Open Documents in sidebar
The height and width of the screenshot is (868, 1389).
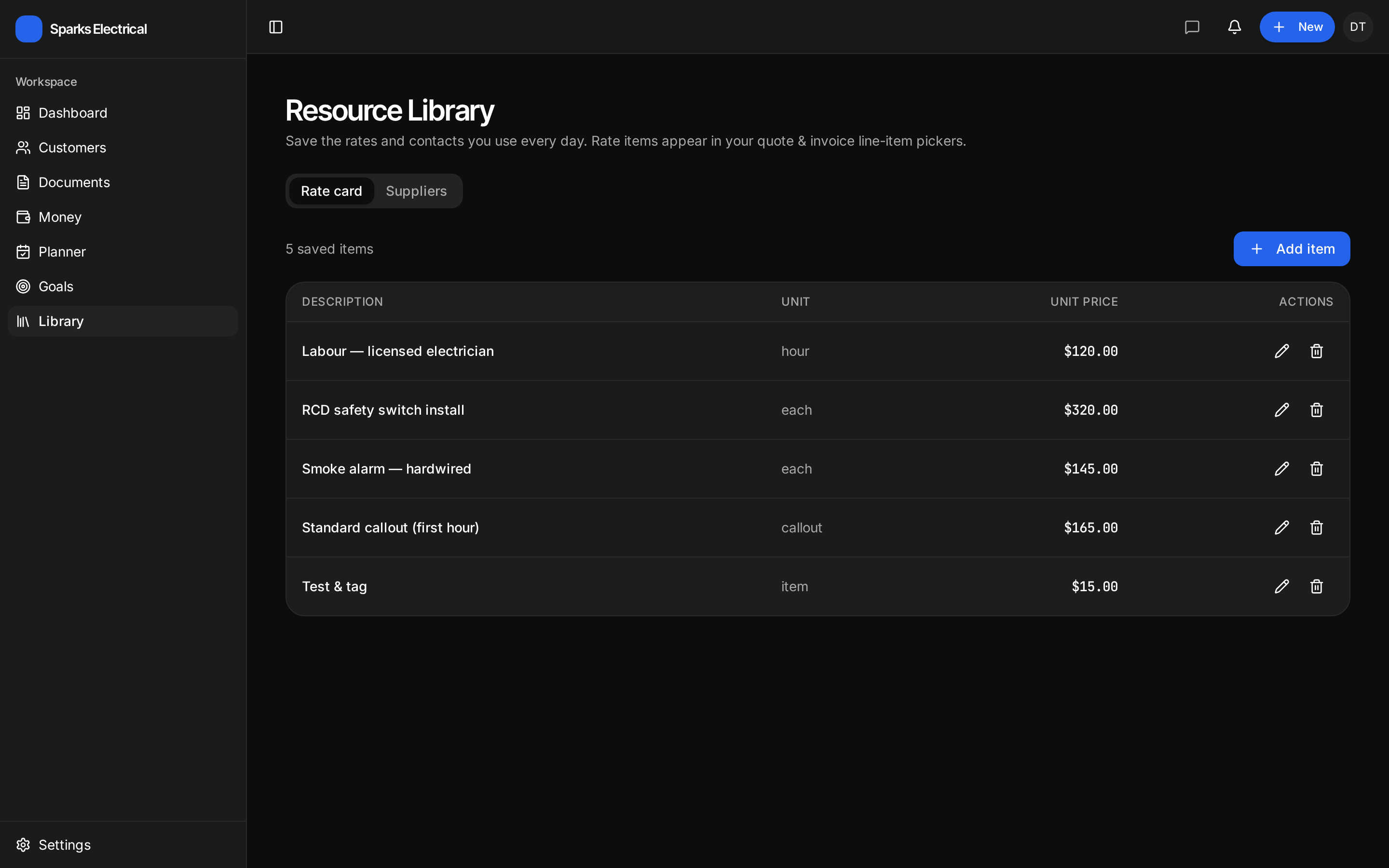123,183
